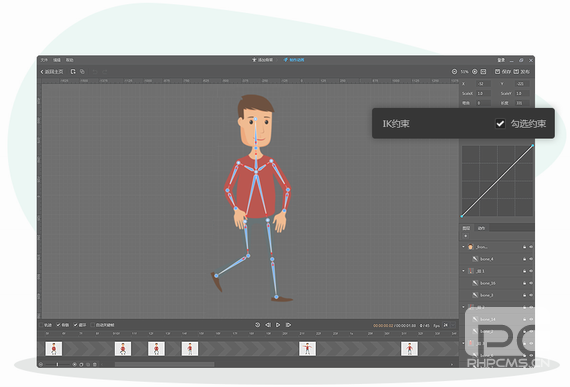The width and height of the screenshot is (570, 387).
Task: Click the trash delete keyframe icon
Action: point(95,364)
